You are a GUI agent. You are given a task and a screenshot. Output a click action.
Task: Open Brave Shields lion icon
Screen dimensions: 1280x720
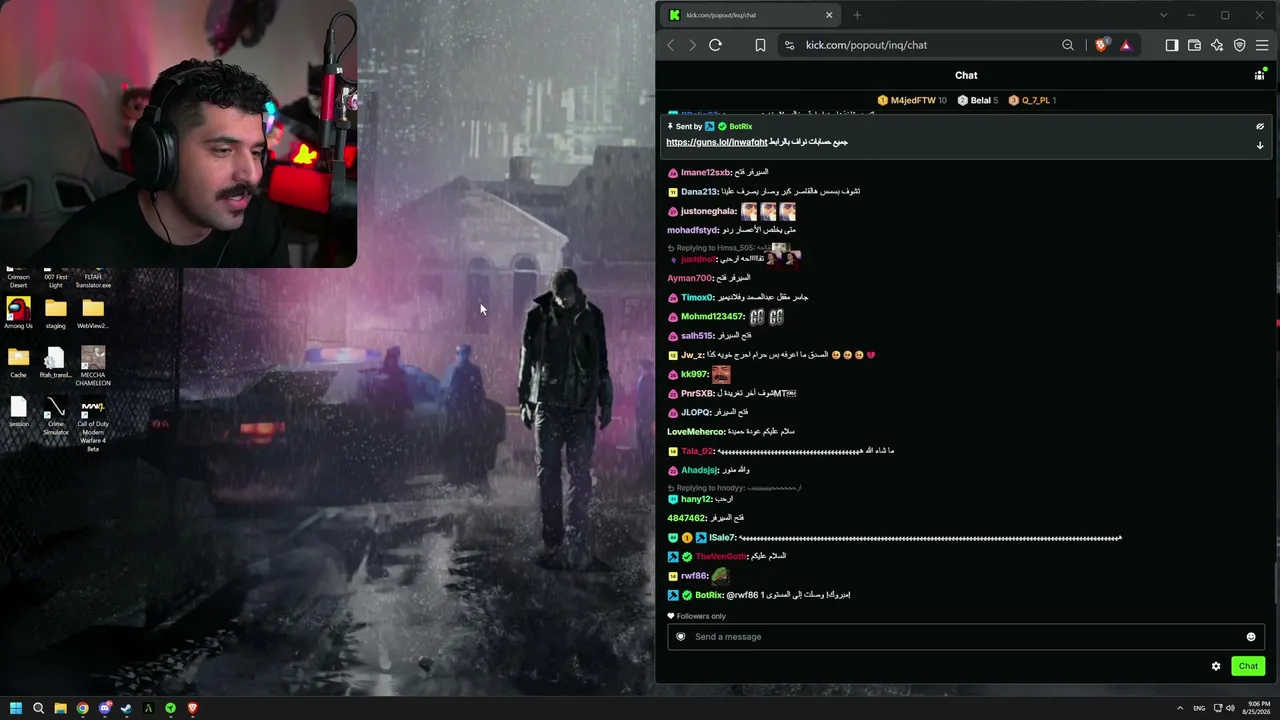tap(1101, 45)
